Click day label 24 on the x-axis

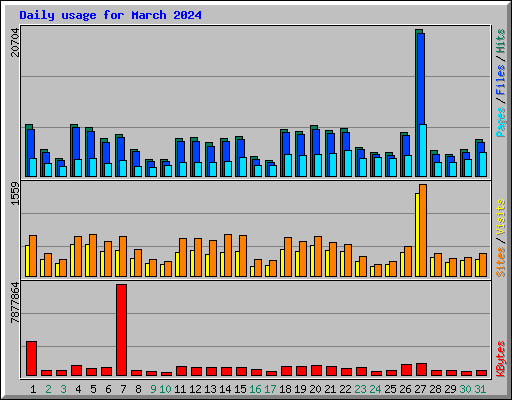pyautogui.click(x=375, y=389)
